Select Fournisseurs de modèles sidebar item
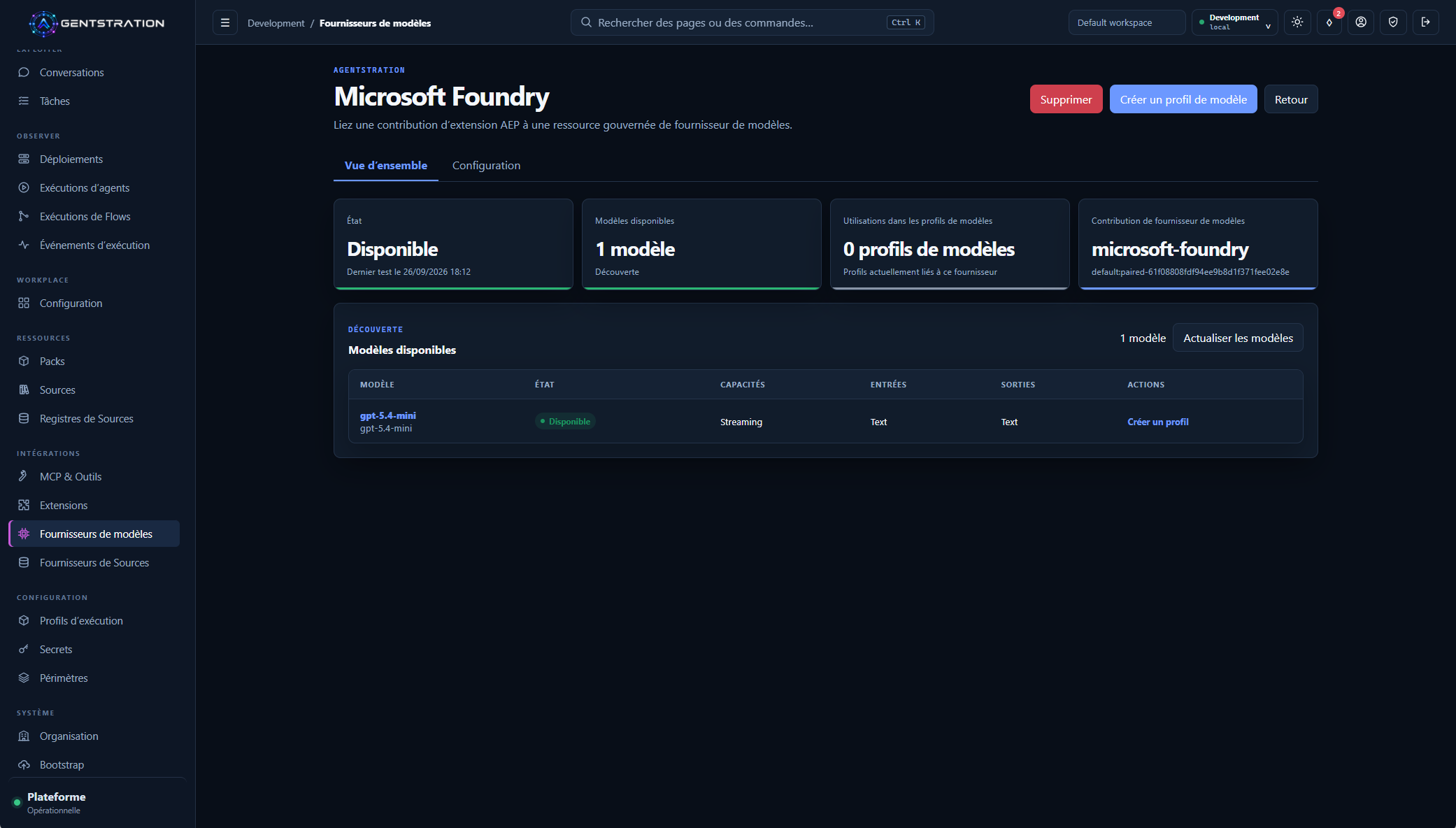The width and height of the screenshot is (1456, 828). point(94,534)
